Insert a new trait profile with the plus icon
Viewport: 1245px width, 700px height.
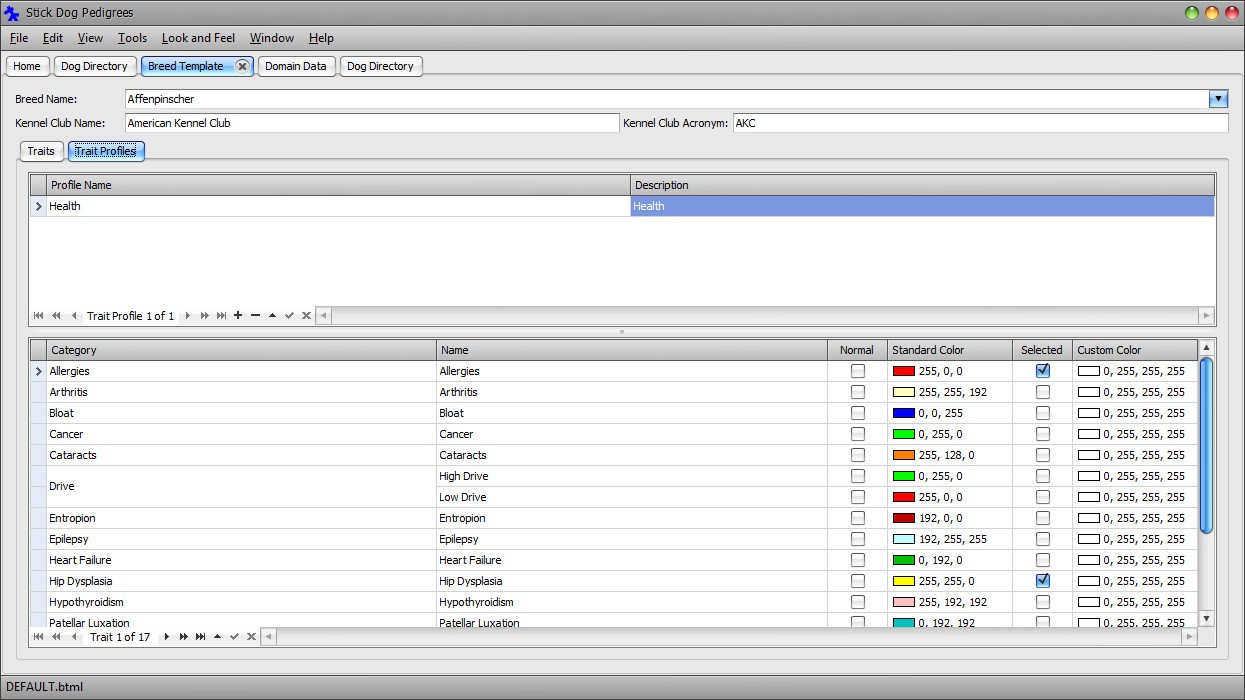coord(238,315)
